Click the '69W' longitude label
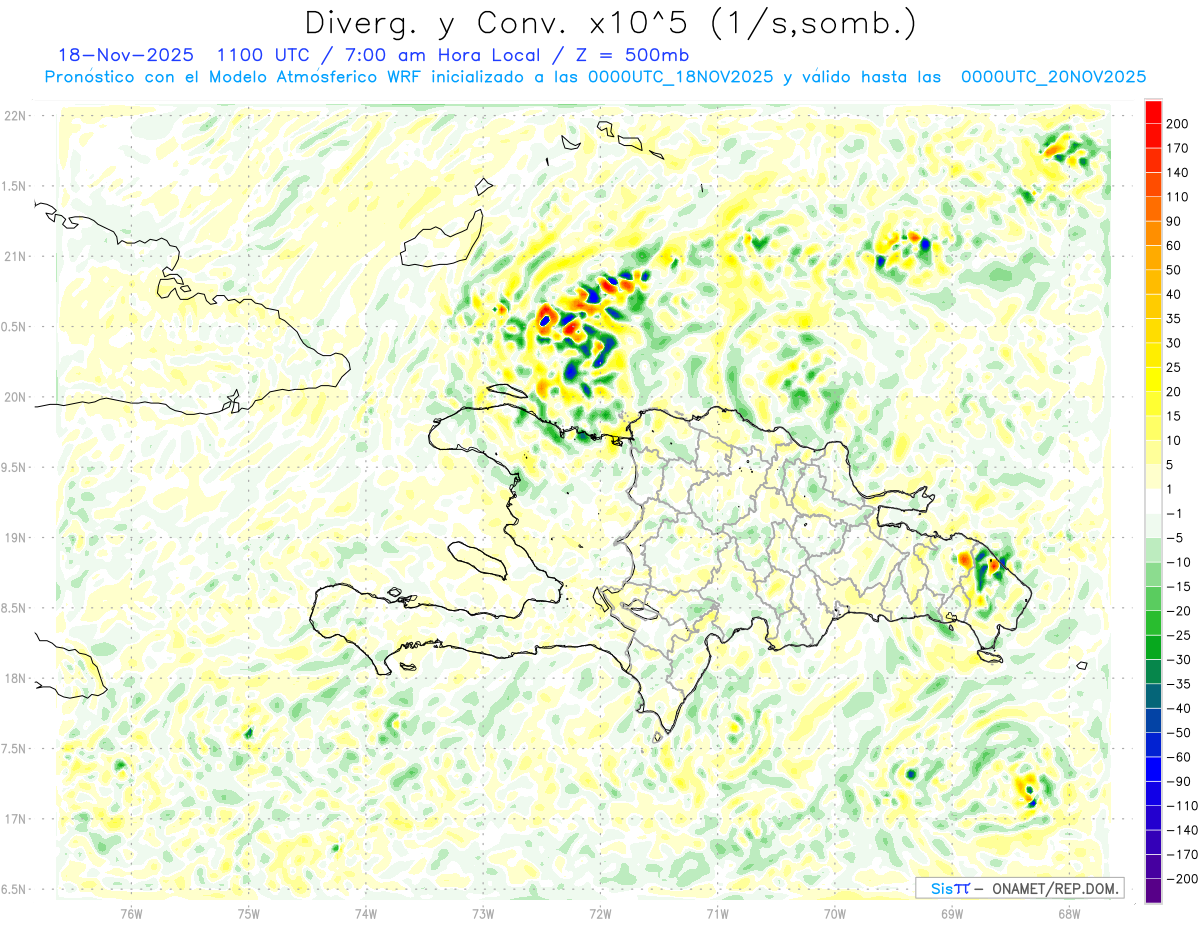The height and width of the screenshot is (927, 1200). [x=952, y=912]
